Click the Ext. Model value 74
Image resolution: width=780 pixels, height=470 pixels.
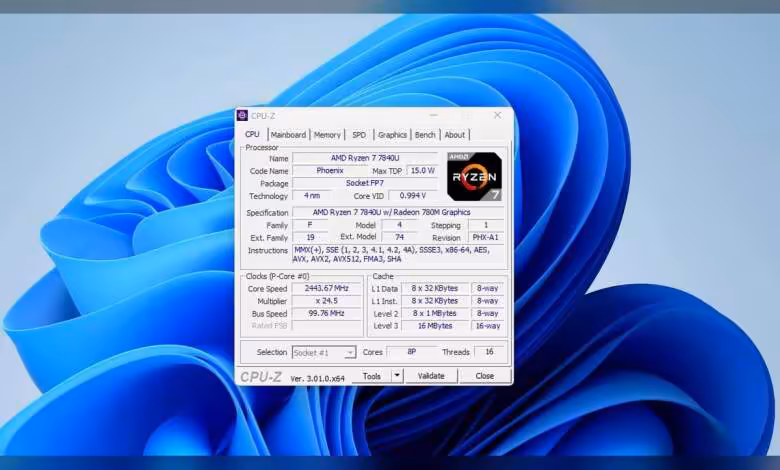coord(399,237)
